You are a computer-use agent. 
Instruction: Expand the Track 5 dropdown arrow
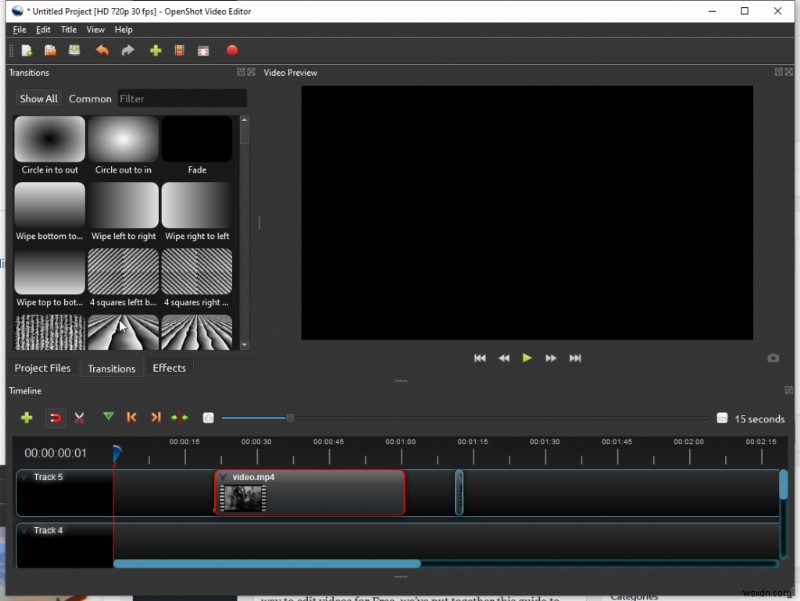24,478
